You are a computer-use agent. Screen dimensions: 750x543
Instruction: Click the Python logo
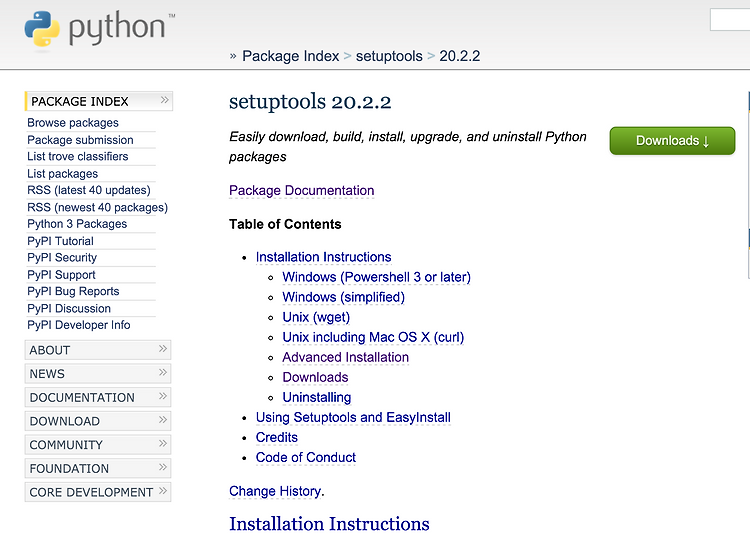[99, 30]
